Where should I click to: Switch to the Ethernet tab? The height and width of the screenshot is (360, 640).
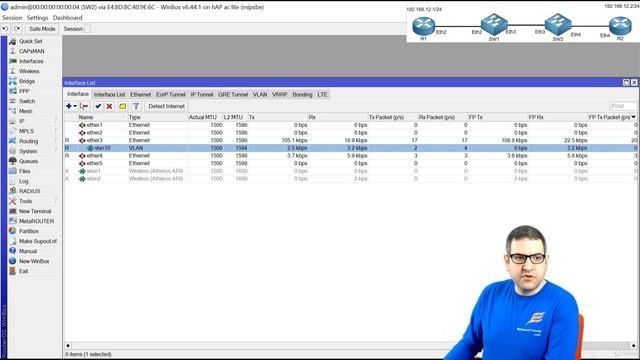click(x=140, y=94)
